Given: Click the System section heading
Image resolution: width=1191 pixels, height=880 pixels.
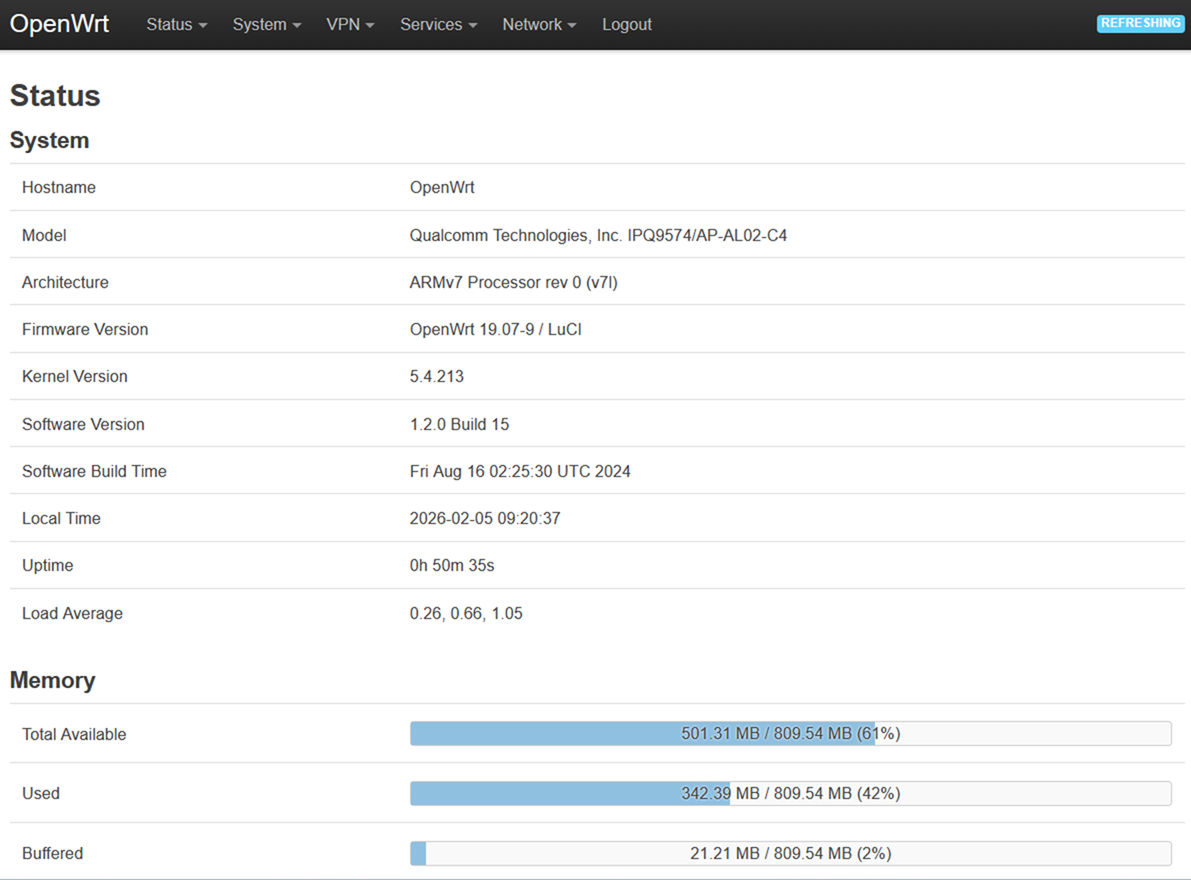Looking at the screenshot, I should [x=49, y=140].
